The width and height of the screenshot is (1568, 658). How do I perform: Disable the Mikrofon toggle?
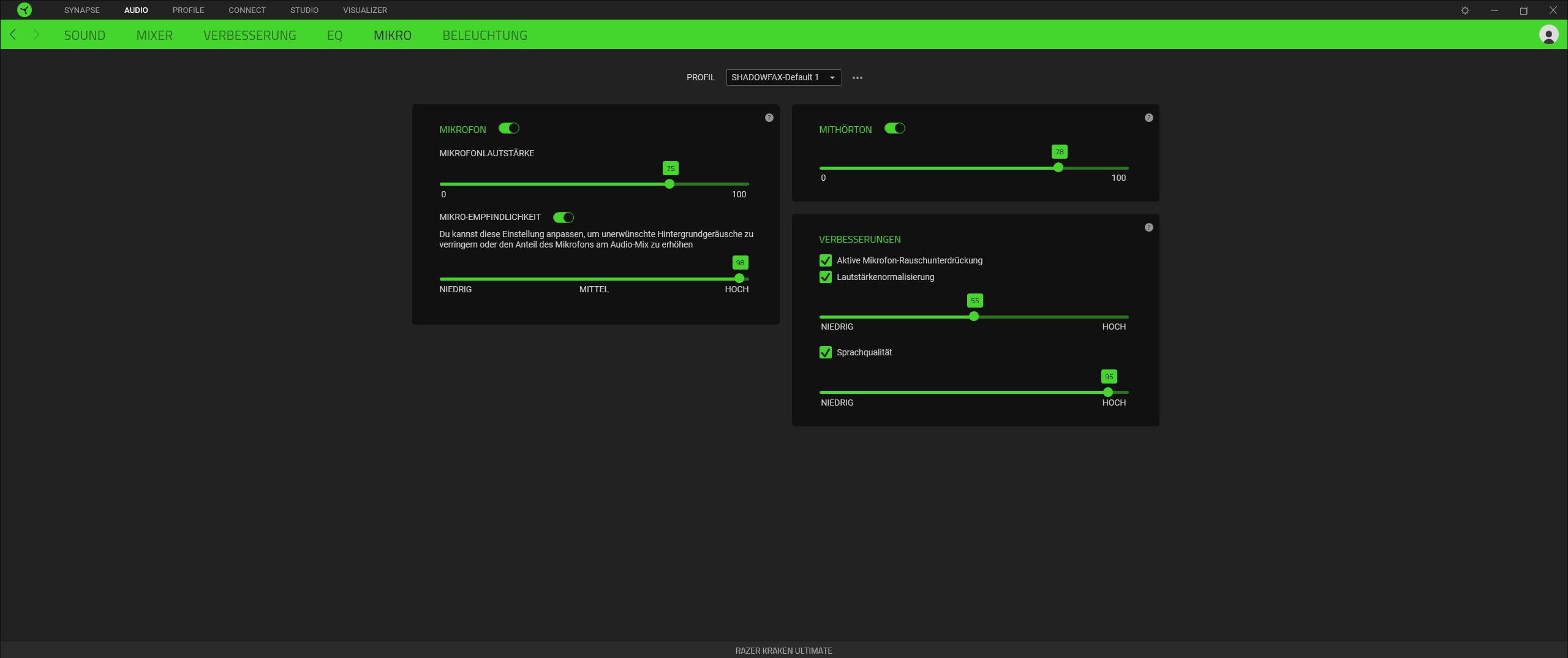coord(508,129)
